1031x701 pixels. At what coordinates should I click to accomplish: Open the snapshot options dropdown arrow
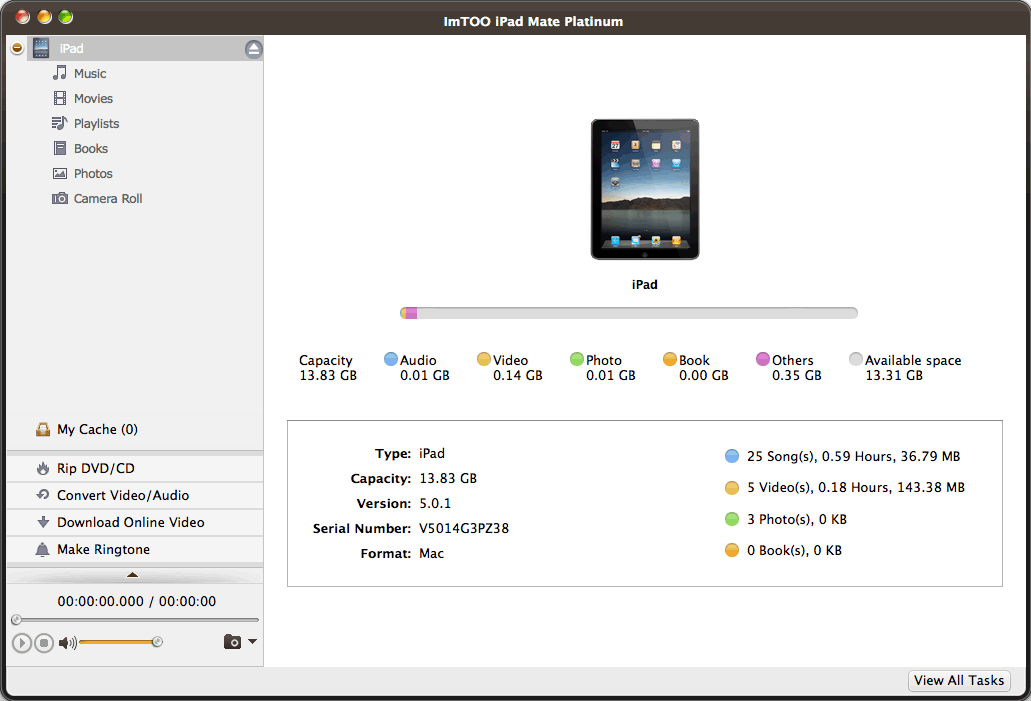click(x=252, y=641)
